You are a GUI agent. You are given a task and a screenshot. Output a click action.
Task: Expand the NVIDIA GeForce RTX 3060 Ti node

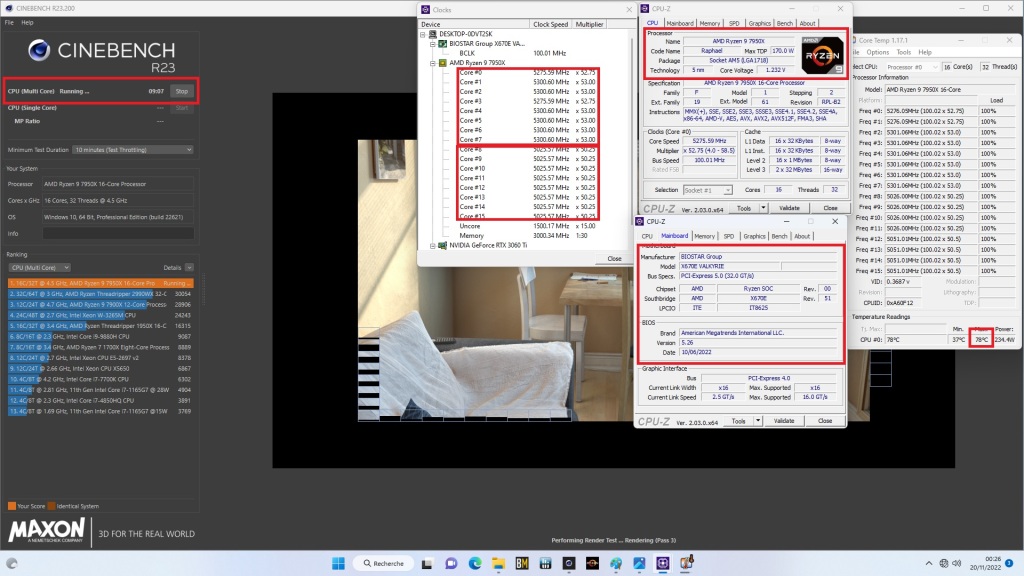[x=432, y=246]
